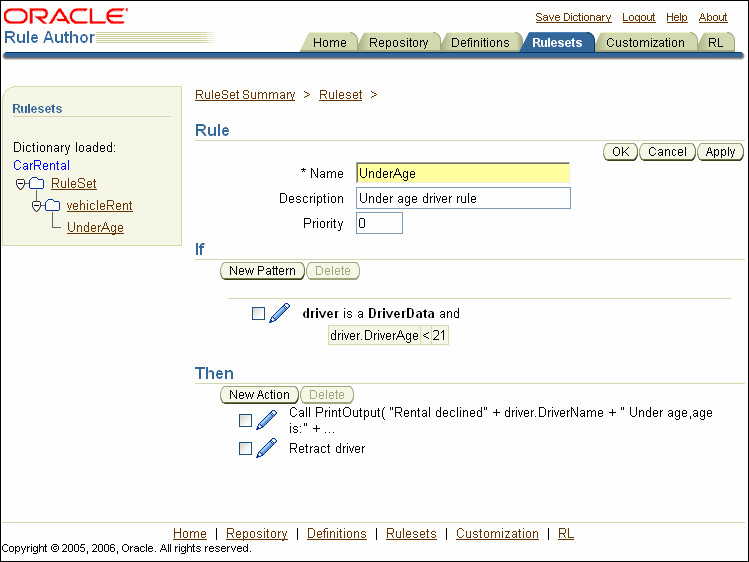Screen dimensions: 749x562
Task: Click the value 21 in condition
Action: (x=439, y=335)
